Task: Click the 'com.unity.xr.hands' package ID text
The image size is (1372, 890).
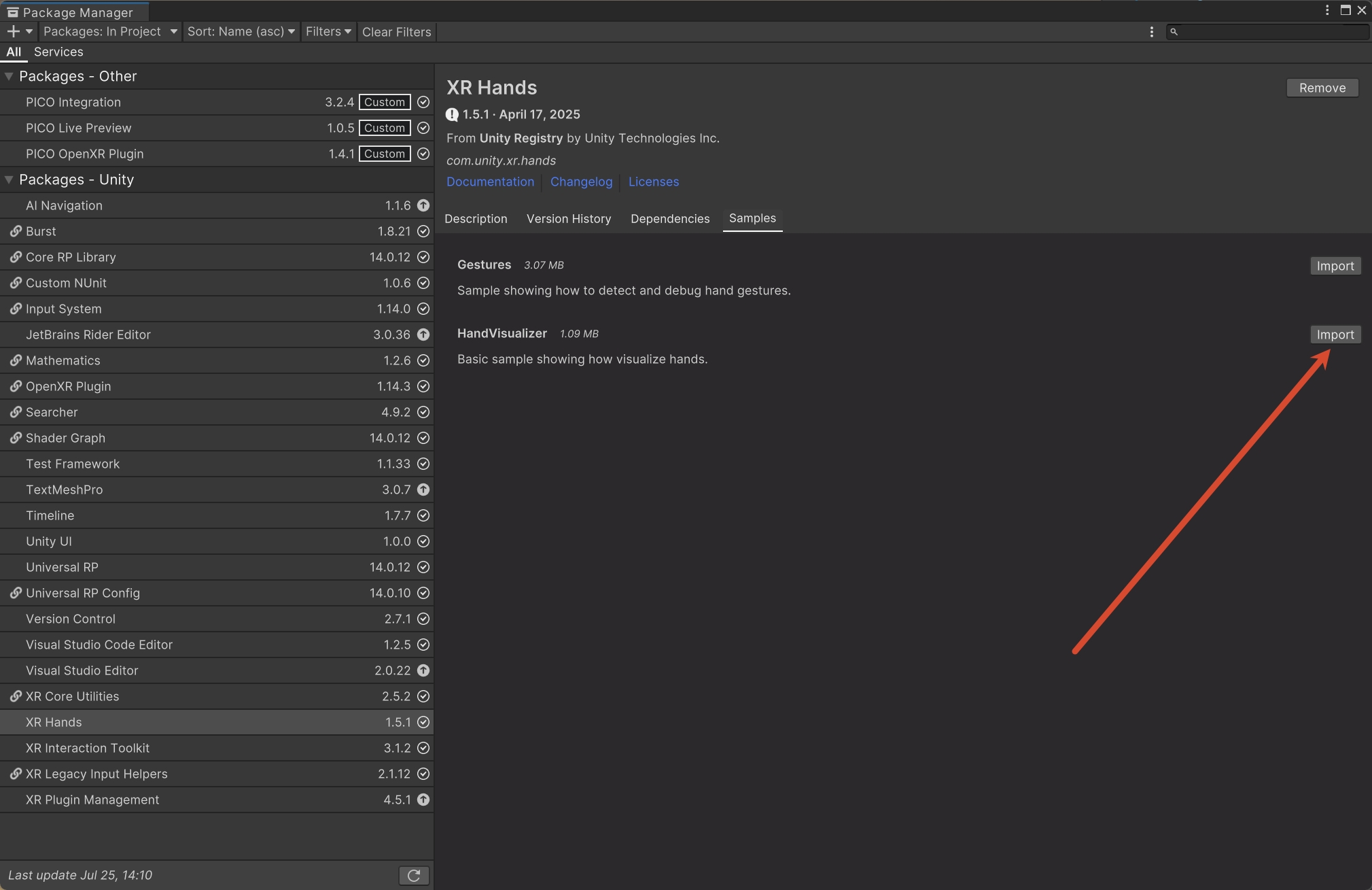Action: (501, 160)
